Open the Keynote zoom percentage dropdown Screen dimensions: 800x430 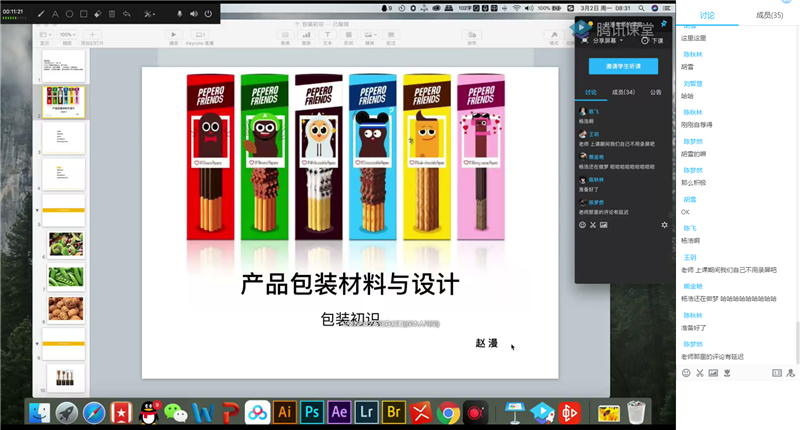[68, 34]
